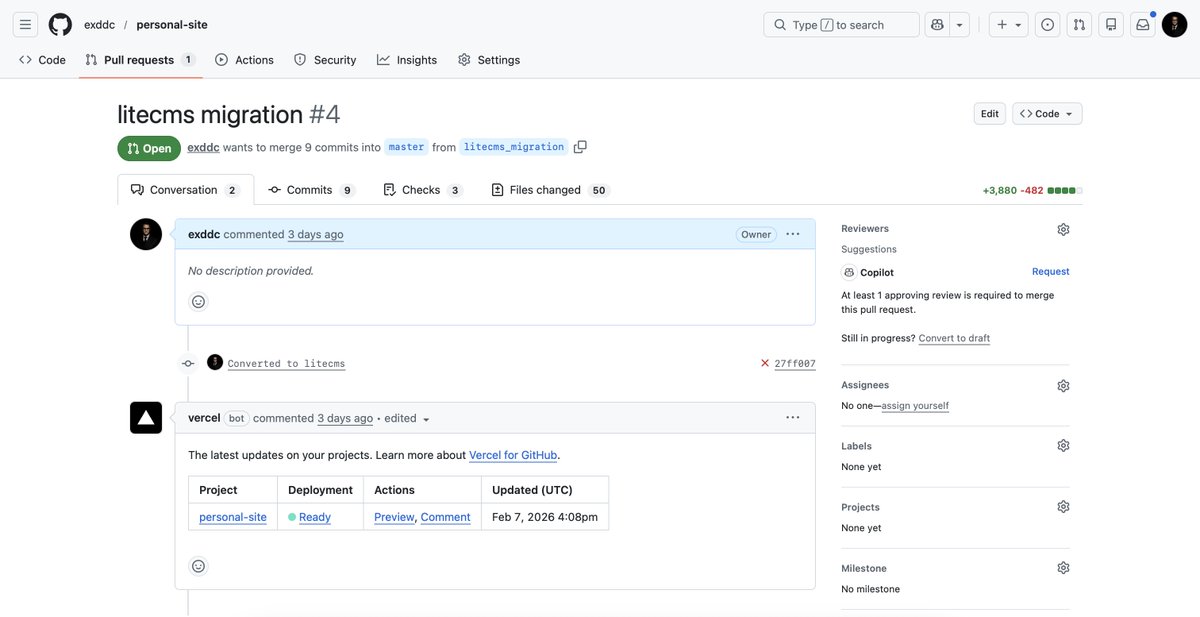Go to exddc owner link in breadcrumb
This screenshot has width=1200, height=617.
click(99, 25)
